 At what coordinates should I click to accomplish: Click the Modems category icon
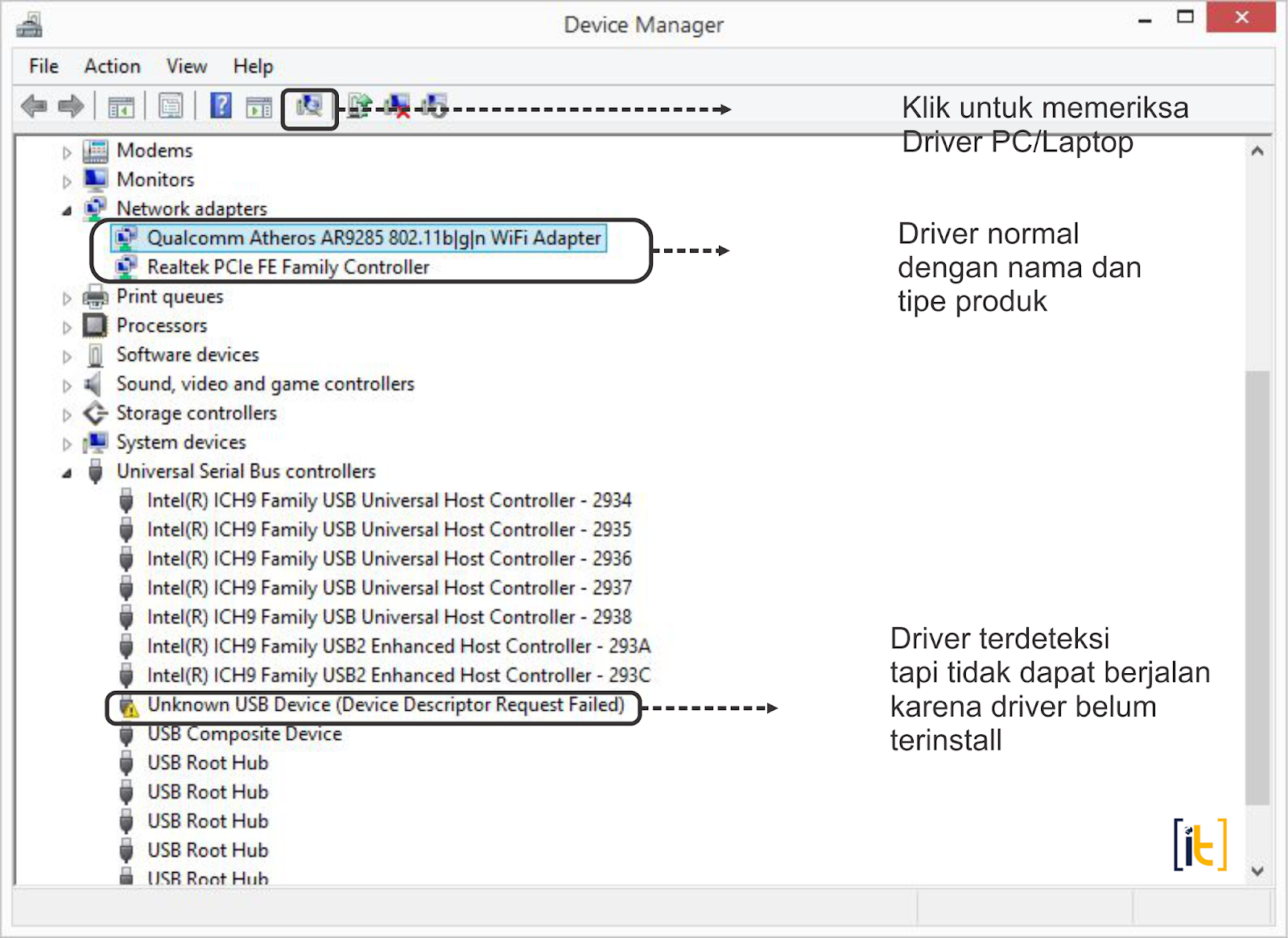point(95,151)
